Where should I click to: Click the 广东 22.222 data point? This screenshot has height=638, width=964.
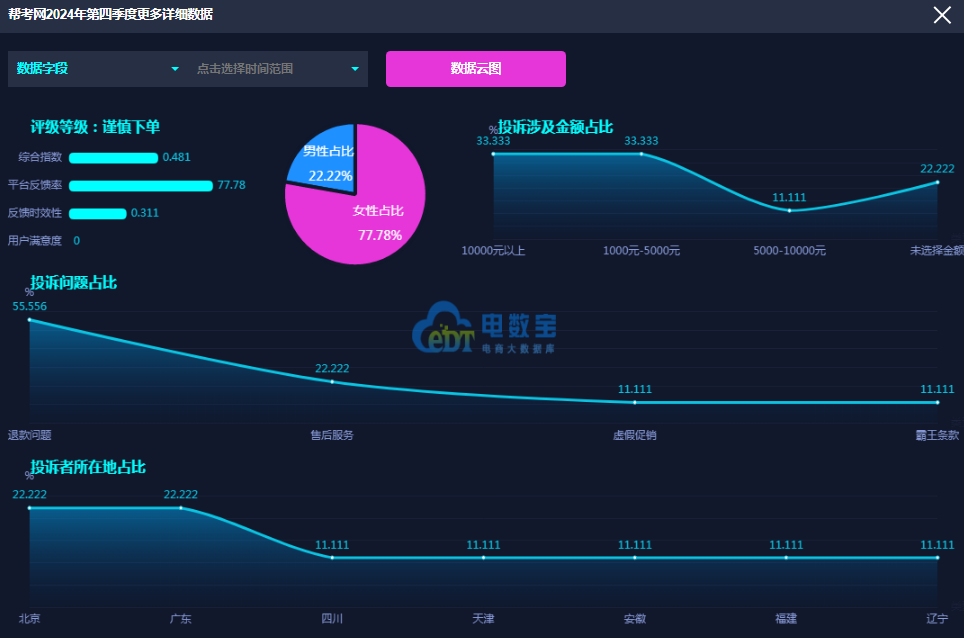click(x=181, y=508)
